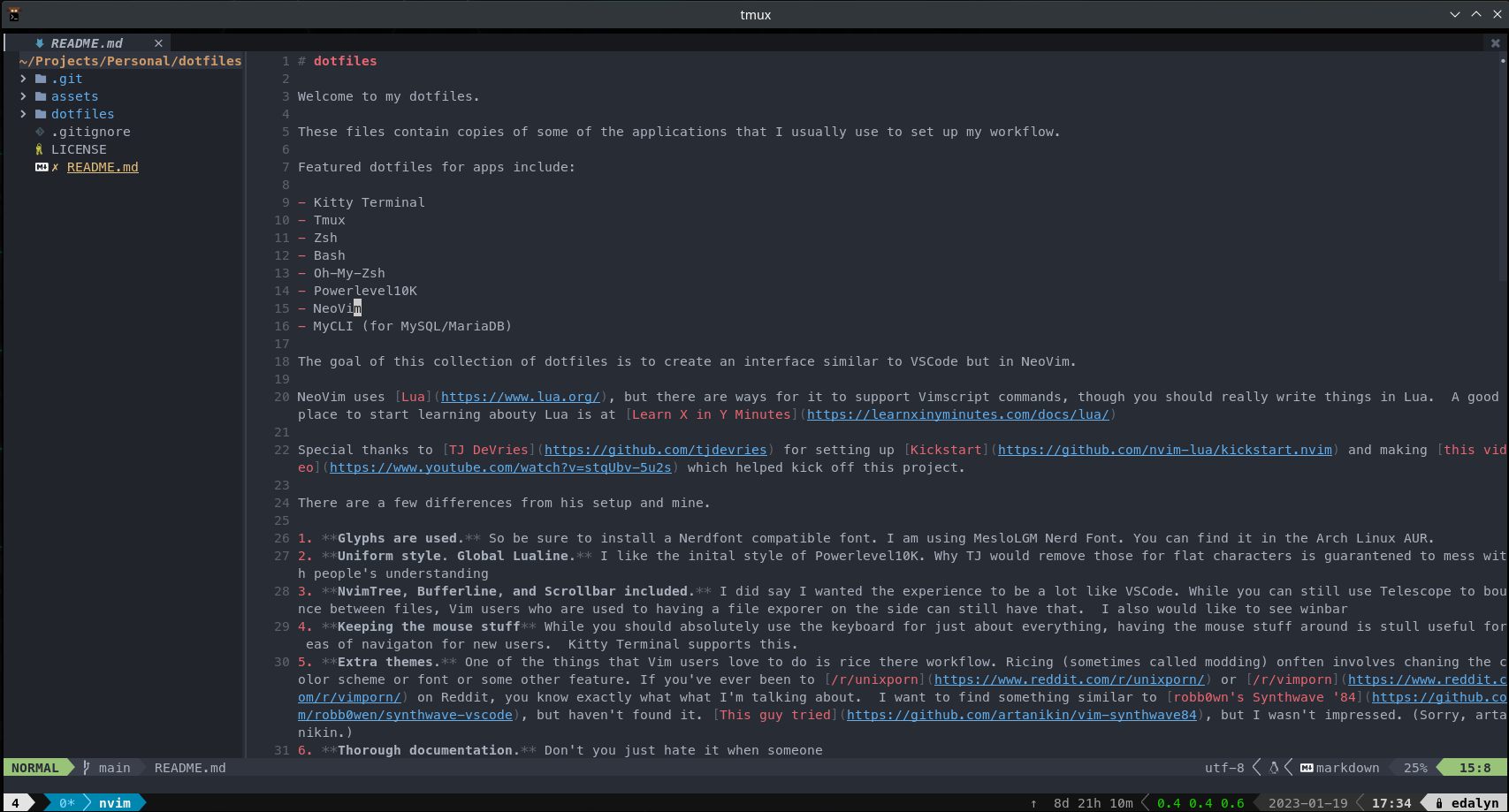Click the bufferline close icon at right
The width and height of the screenshot is (1509, 812).
click(1495, 42)
